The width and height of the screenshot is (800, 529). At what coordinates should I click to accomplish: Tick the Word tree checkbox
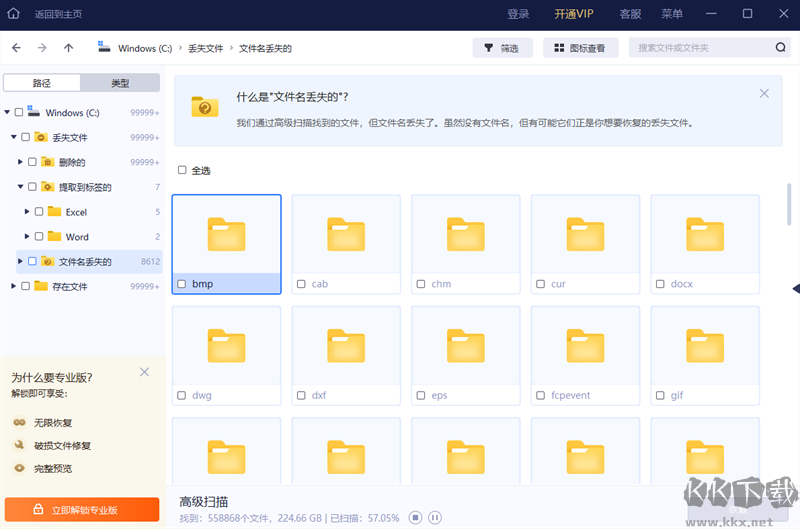coord(39,236)
